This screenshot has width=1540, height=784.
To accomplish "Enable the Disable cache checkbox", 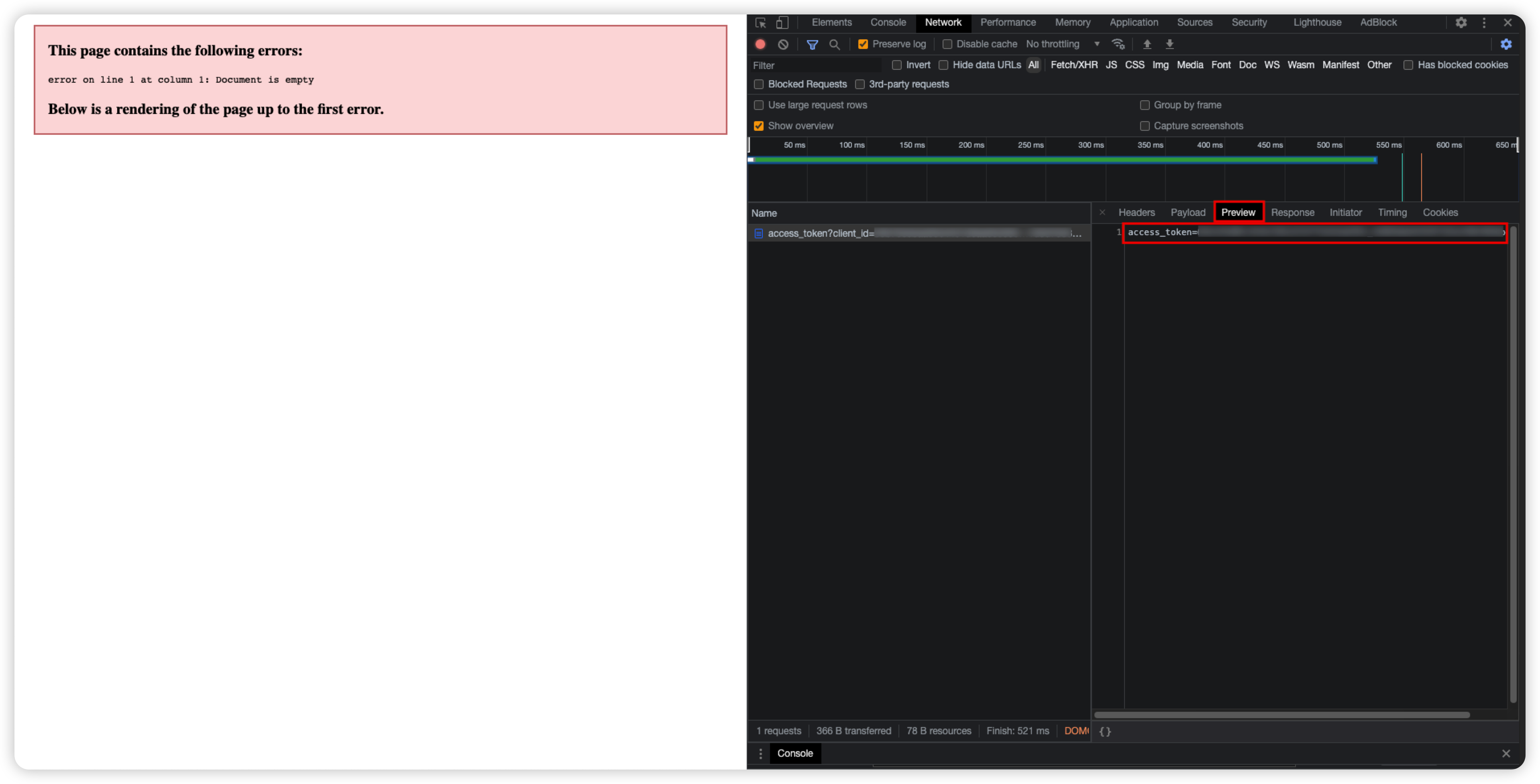I will click(947, 44).
